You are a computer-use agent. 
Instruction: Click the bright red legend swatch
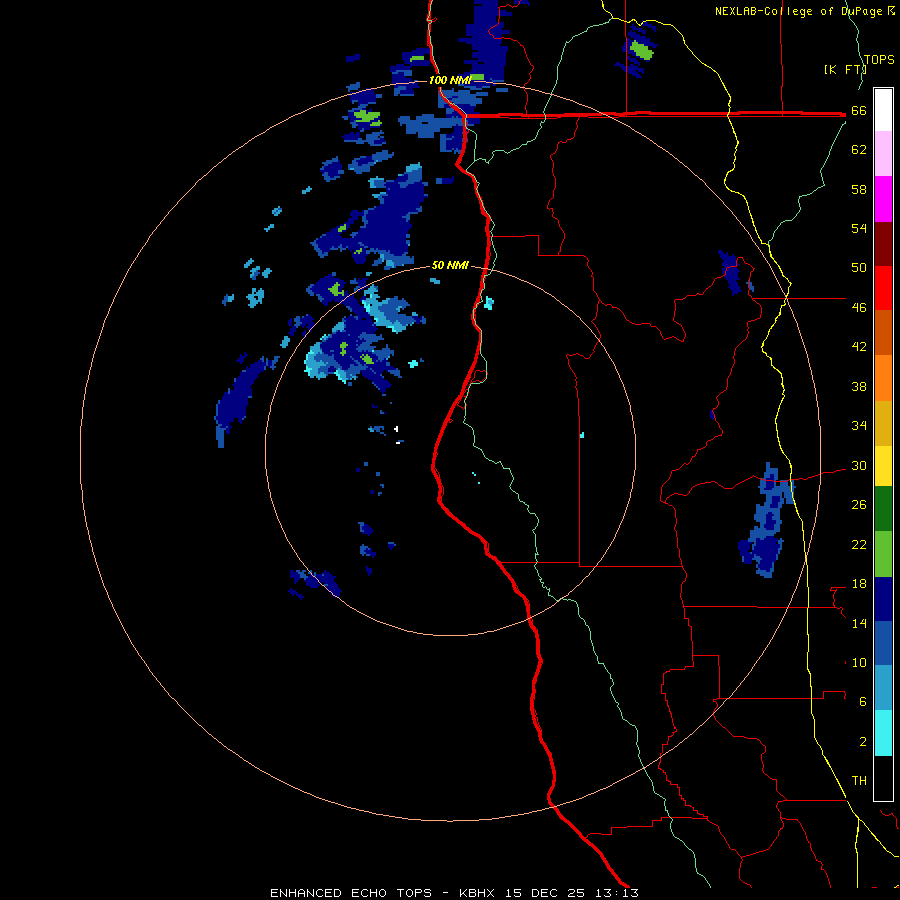(883, 288)
